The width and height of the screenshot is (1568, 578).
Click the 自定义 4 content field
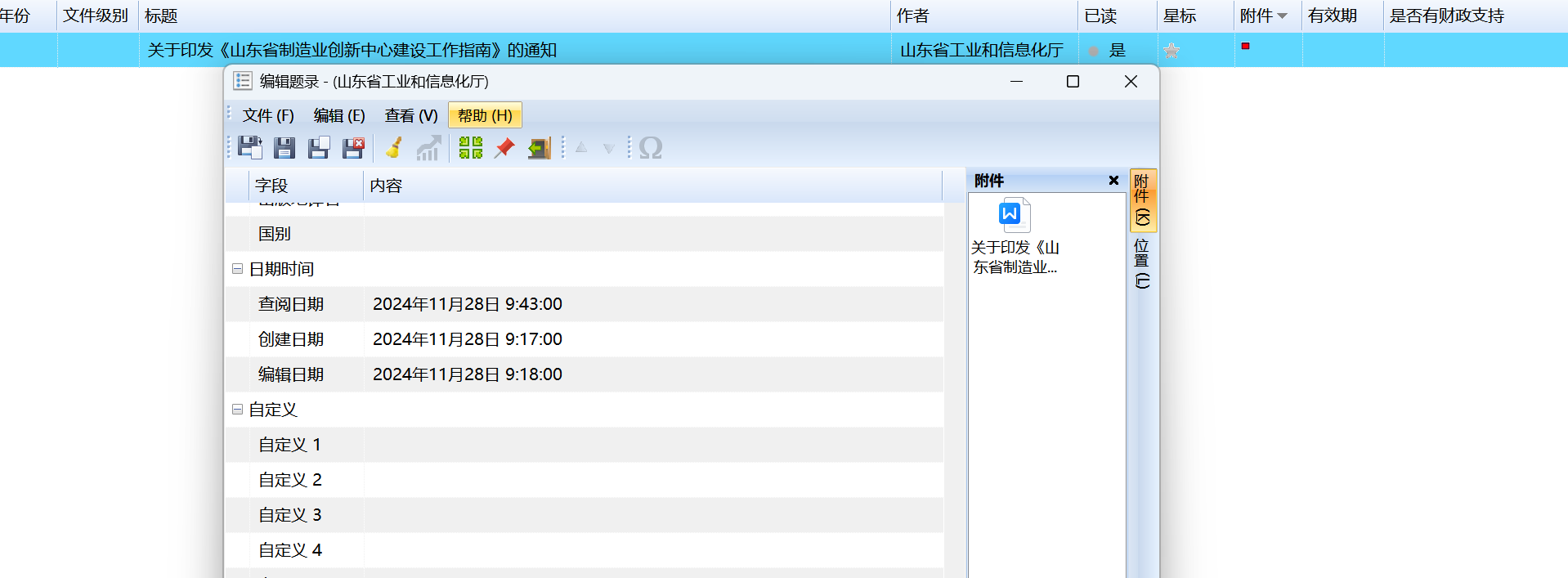tap(653, 550)
